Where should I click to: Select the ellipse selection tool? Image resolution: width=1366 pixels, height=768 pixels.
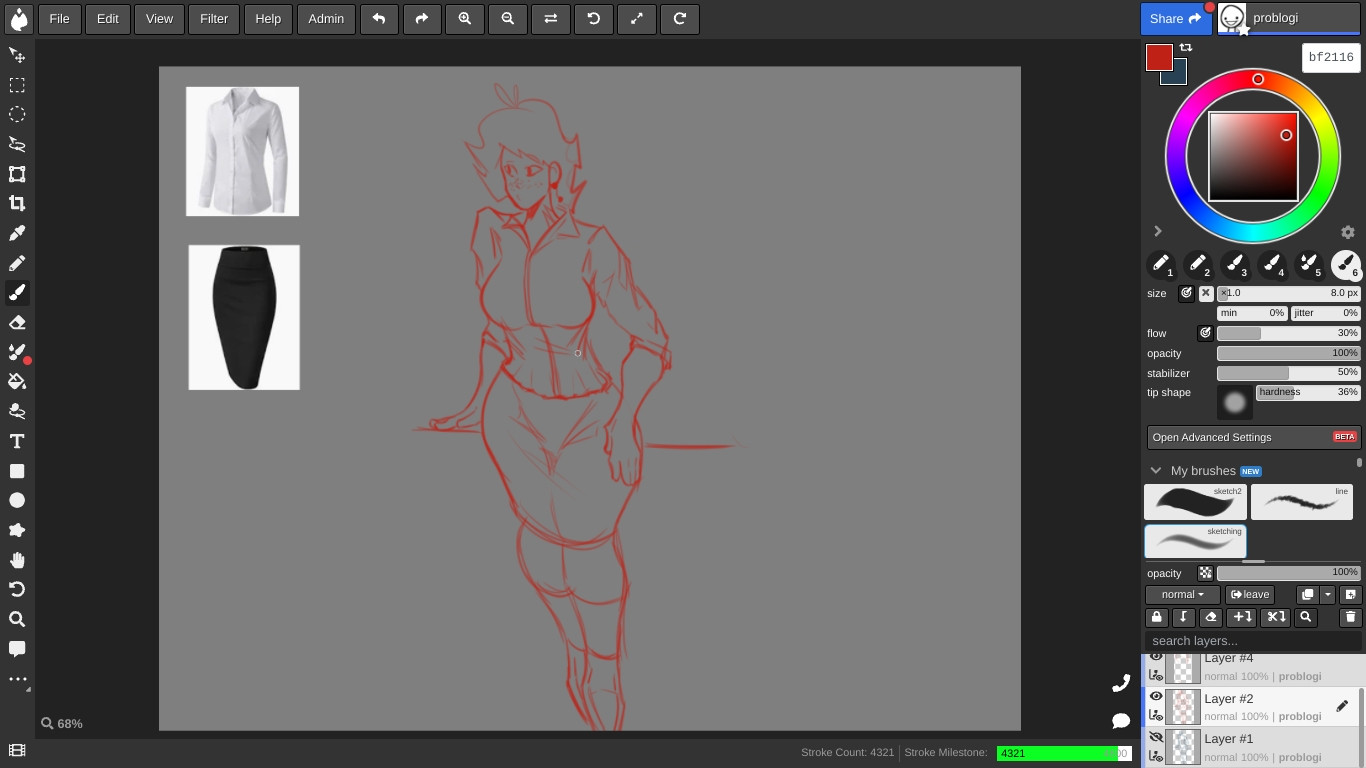pyautogui.click(x=17, y=114)
